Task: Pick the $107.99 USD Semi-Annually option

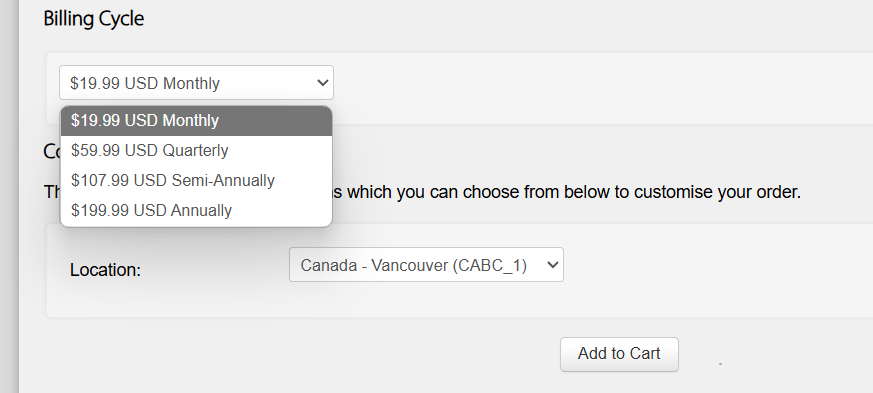Action: pyautogui.click(x=196, y=181)
